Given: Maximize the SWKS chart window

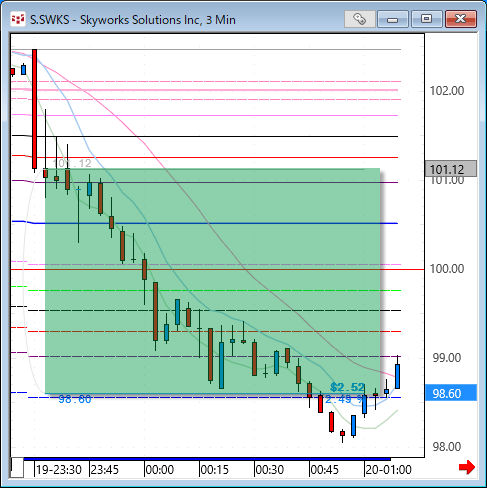Looking at the screenshot, I should tap(426, 19).
